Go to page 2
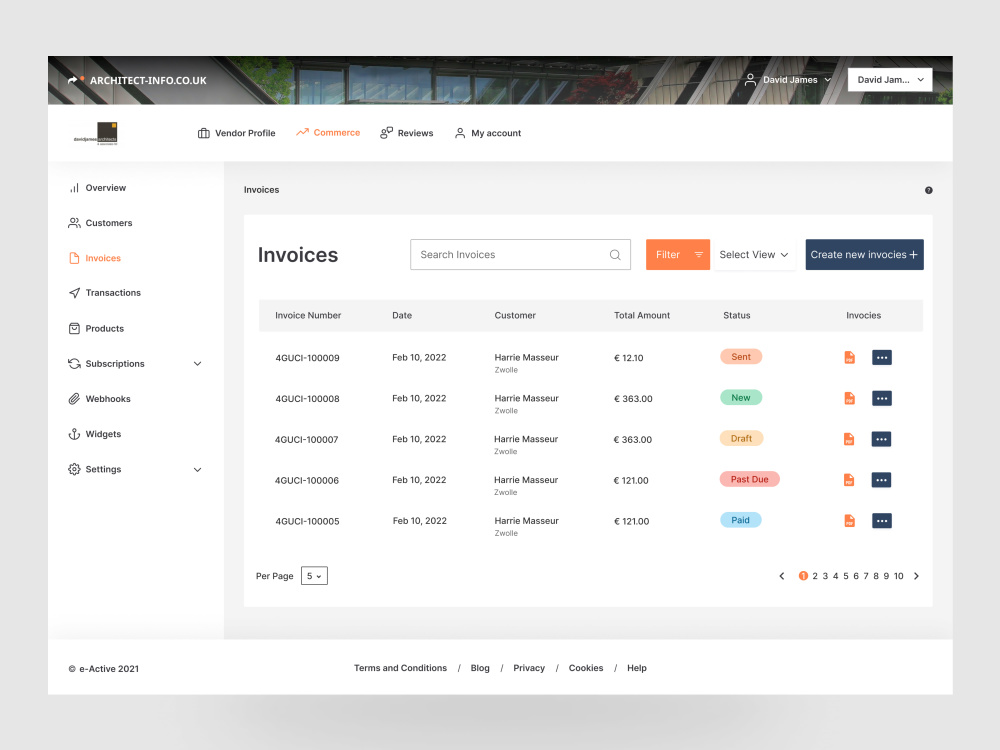The height and width of the screenshot is (750, 1000). [815, 576]
